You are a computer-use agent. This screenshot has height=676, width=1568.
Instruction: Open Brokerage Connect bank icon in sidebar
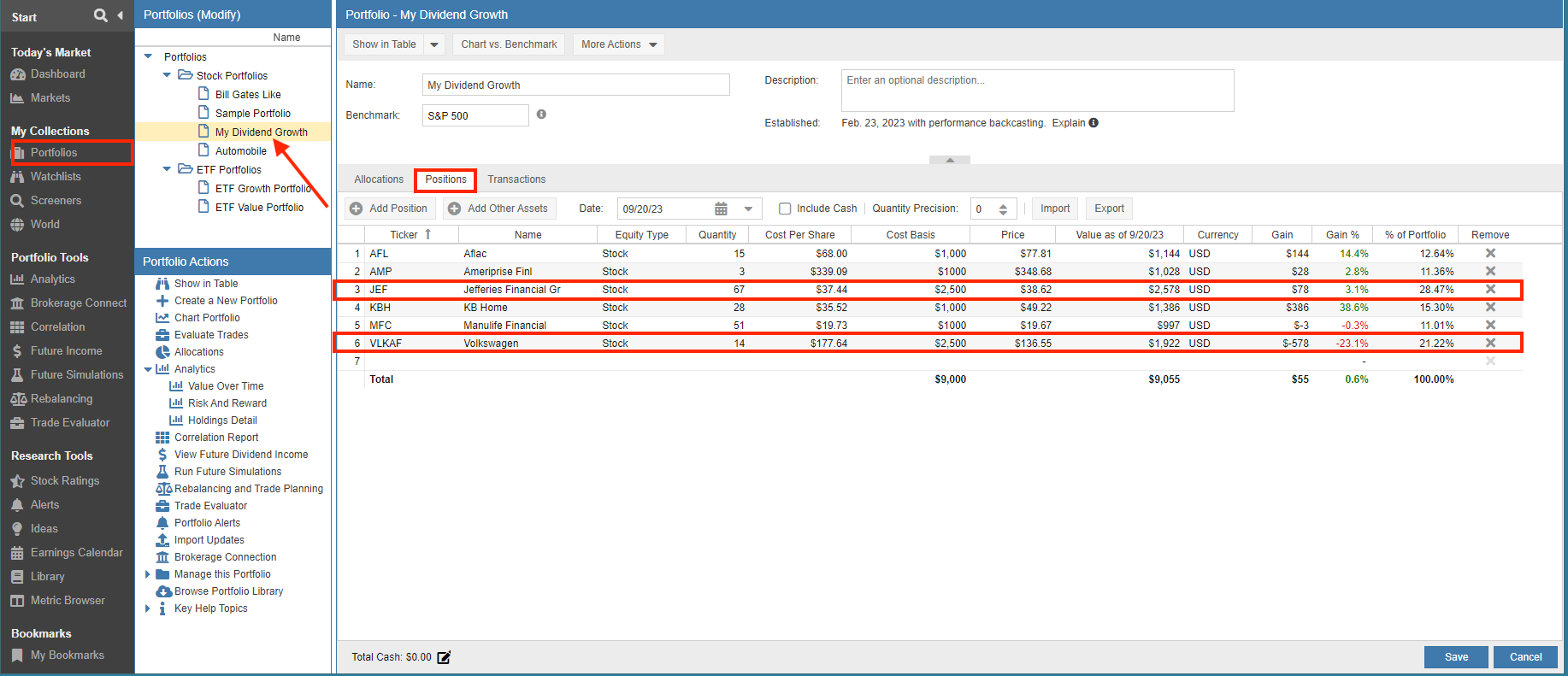click(x=17, y=303)
